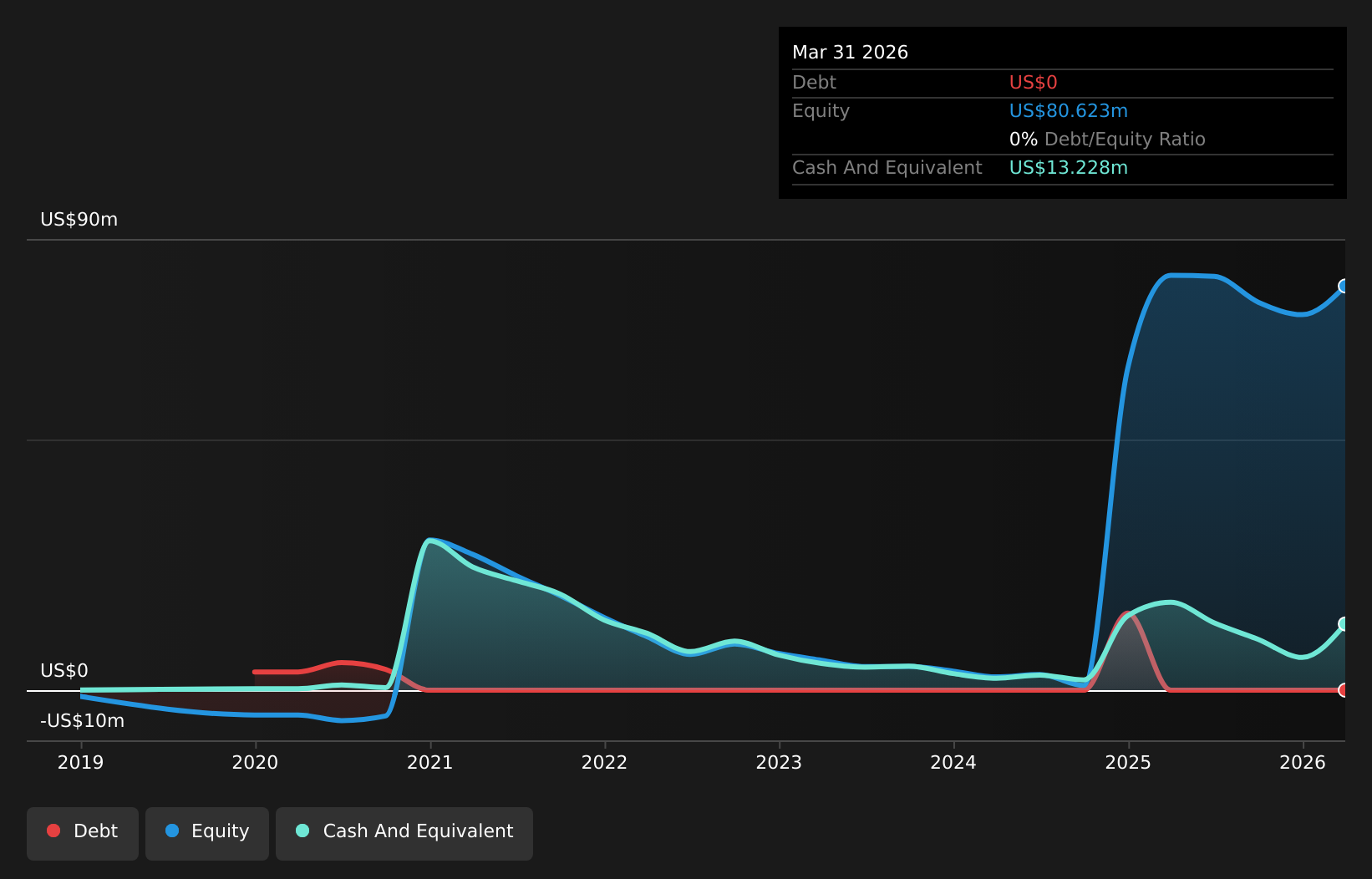Image resolution: width=1372 pixels, height=879 pixels.
Task: Click the blue Equity legend dot
Action: pyautogui.click(x=172, y=831)
